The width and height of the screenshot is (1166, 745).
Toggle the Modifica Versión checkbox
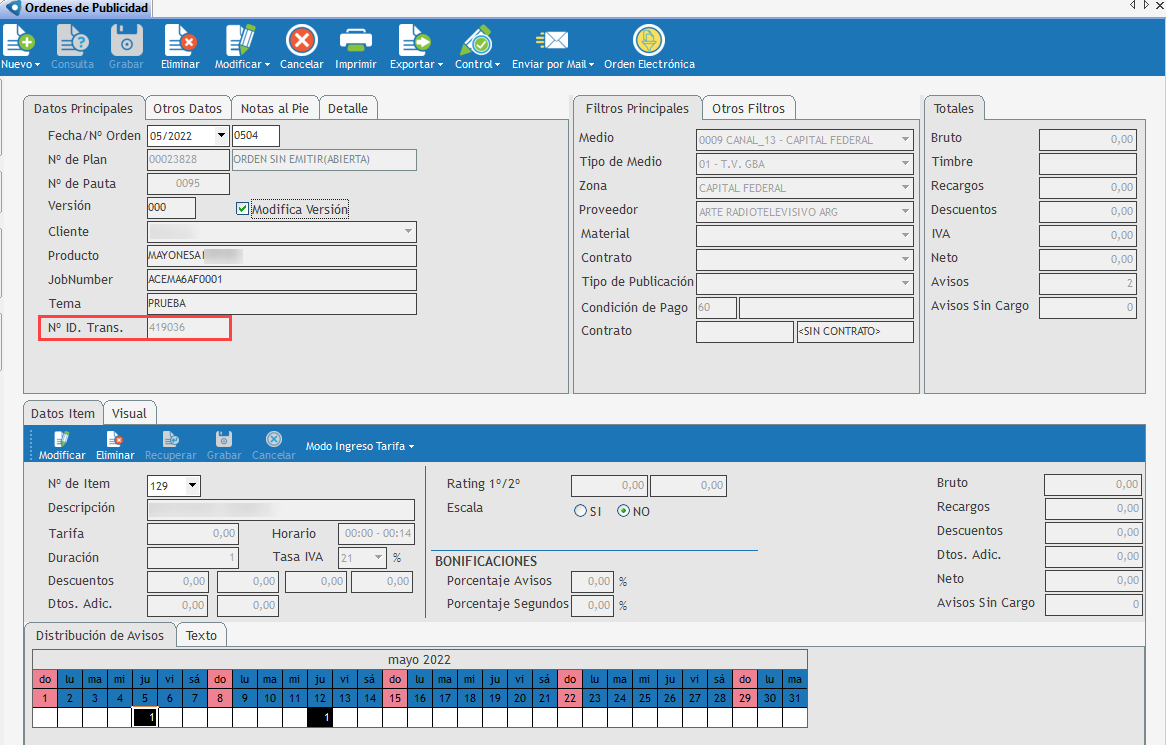(242, 209)
